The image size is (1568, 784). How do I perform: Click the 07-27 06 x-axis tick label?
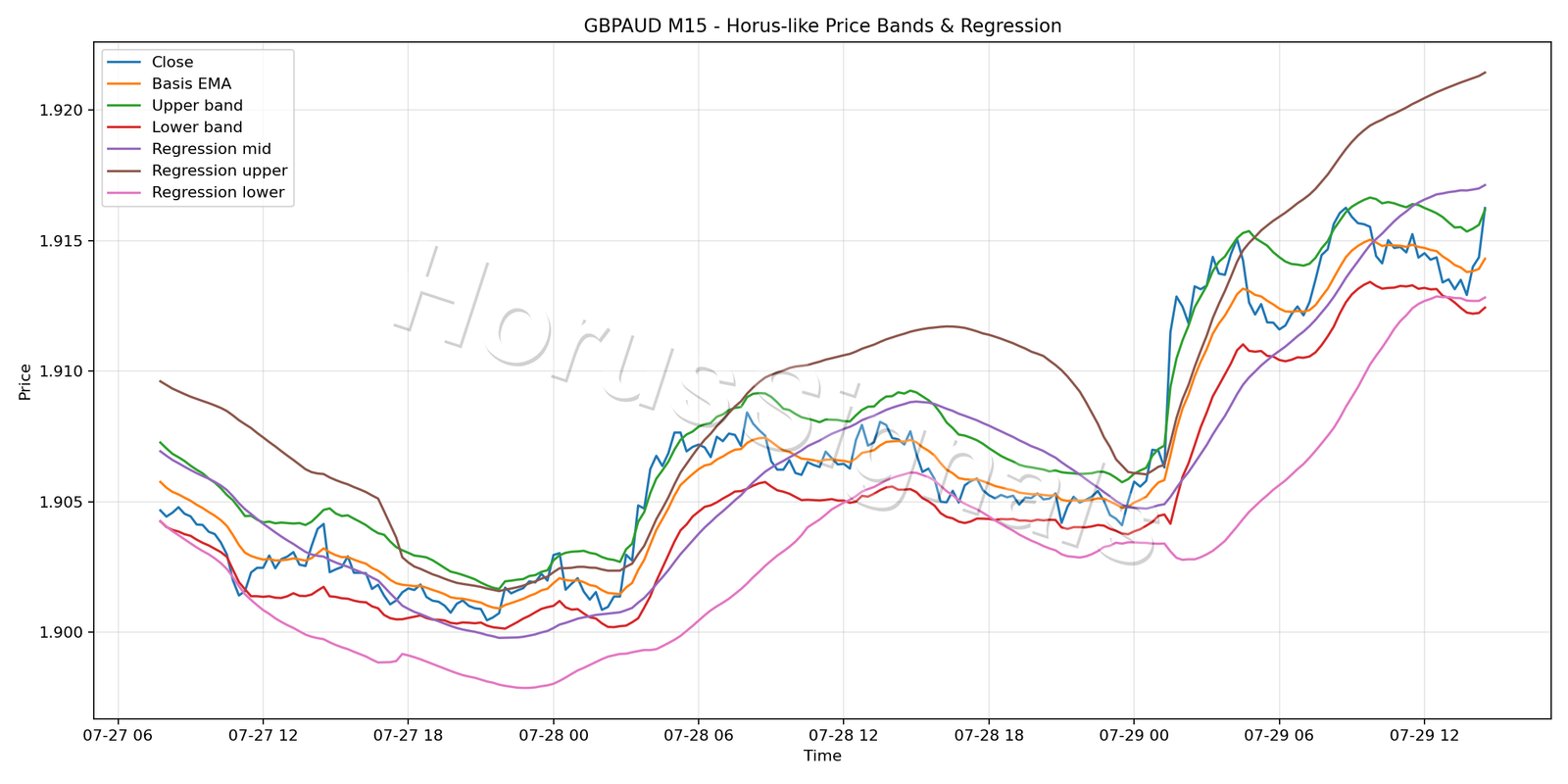point(118,735)
